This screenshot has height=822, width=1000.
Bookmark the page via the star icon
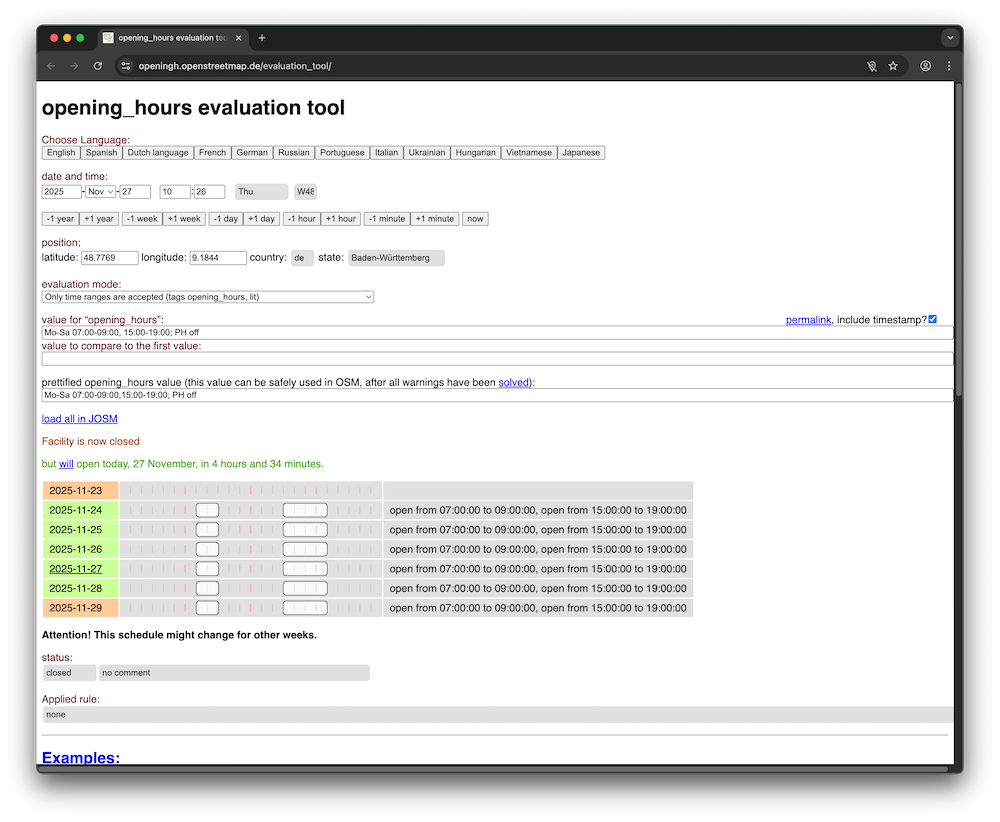pos(893,65)
